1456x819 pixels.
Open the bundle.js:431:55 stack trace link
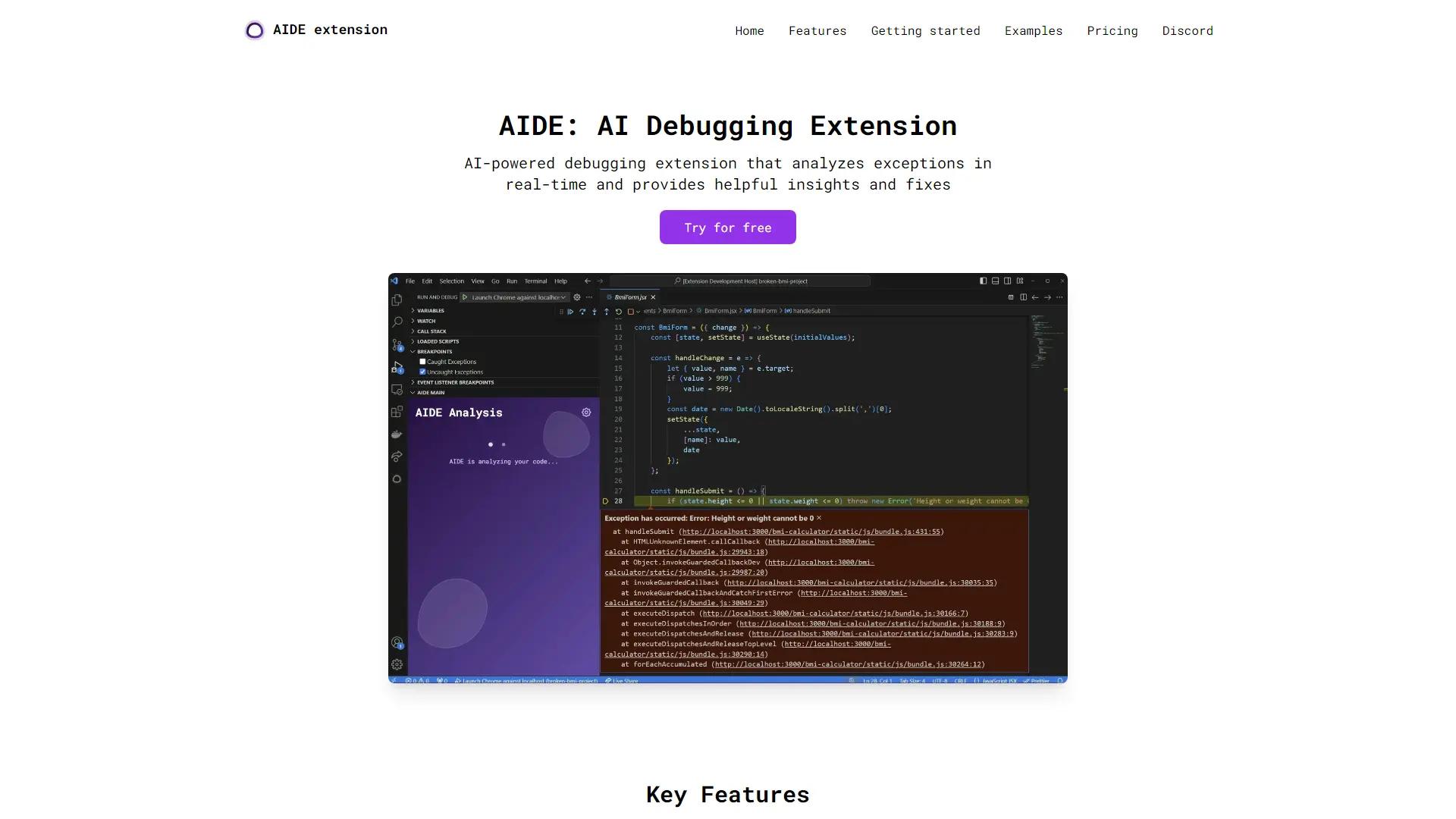(811, 532)
